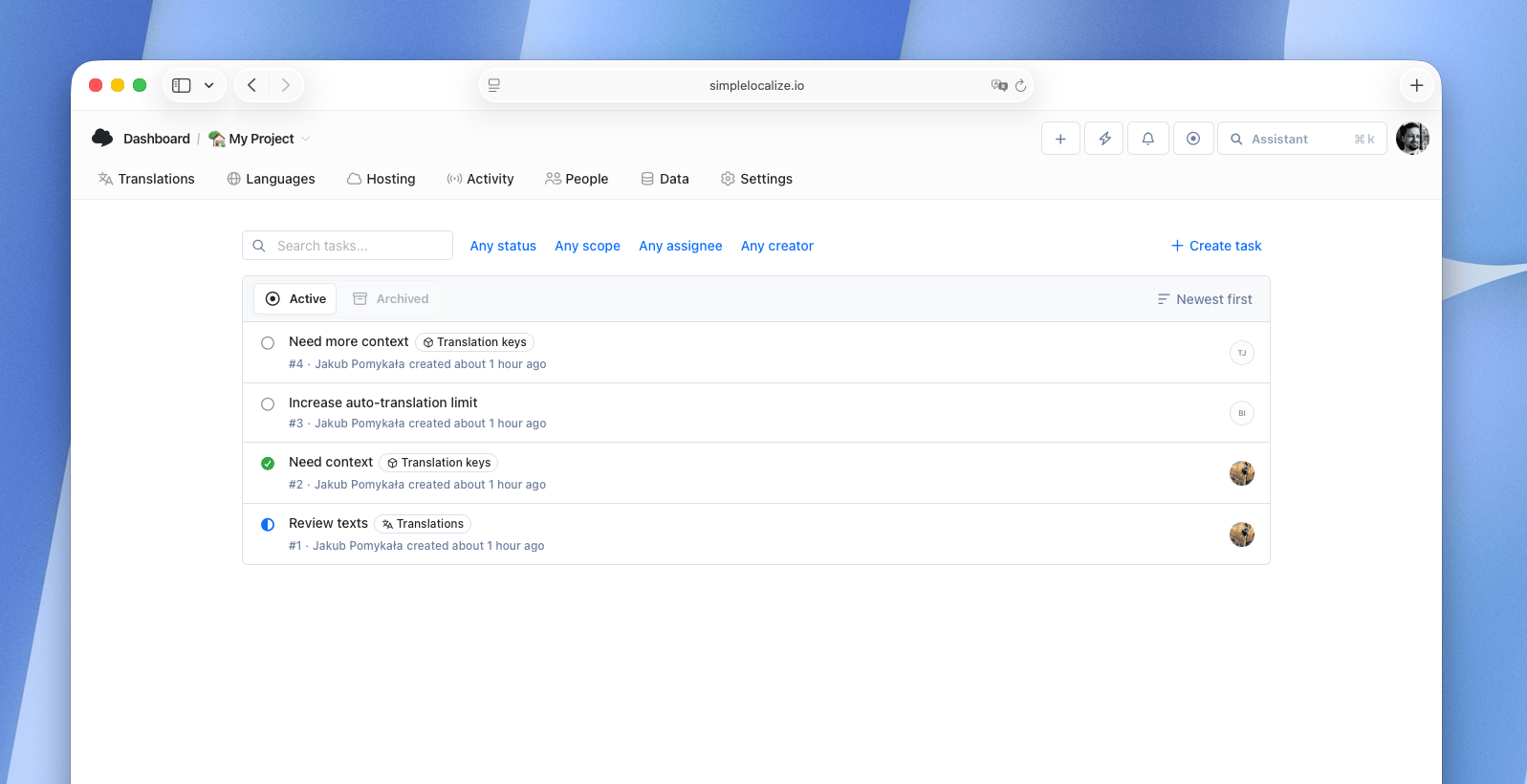1527x784 pixels.
Task: Open the "Any status" filter dropdown
Action: (503, 246)
